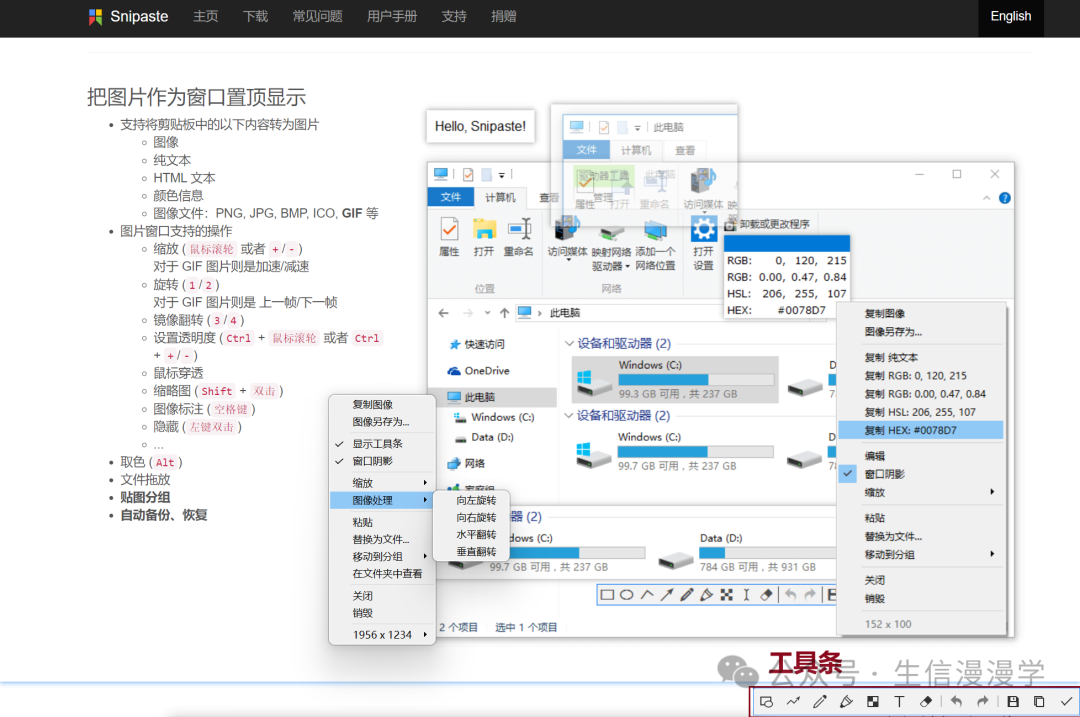This screenshot has width=1080, height=717.
Task: Open the 图像处理 submenu
Action: [382, 500]
